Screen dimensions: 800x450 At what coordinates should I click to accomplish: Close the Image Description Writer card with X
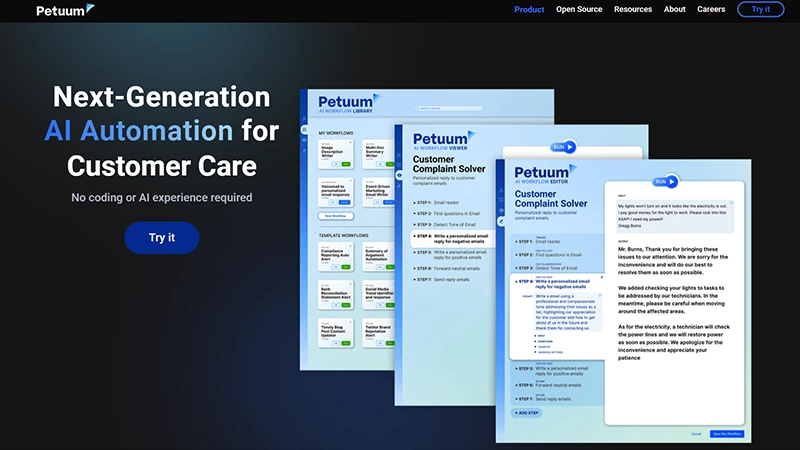pos(351,143)
